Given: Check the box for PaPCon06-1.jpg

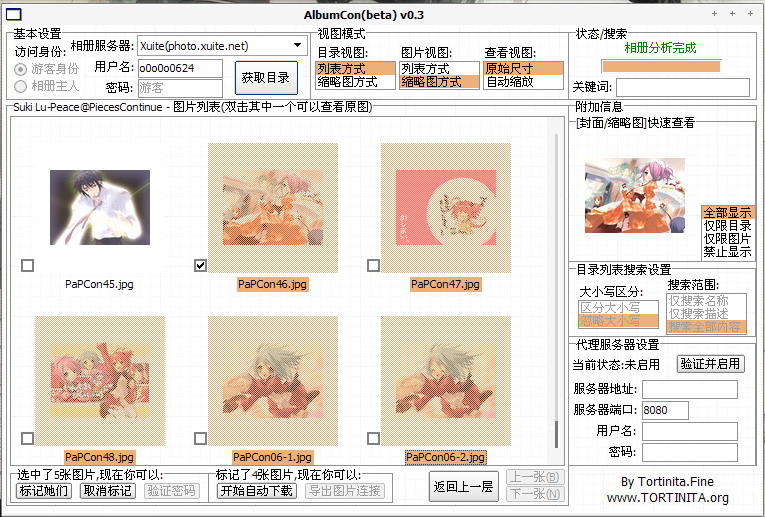Looking at the screenshot, I should click(201, 438).
